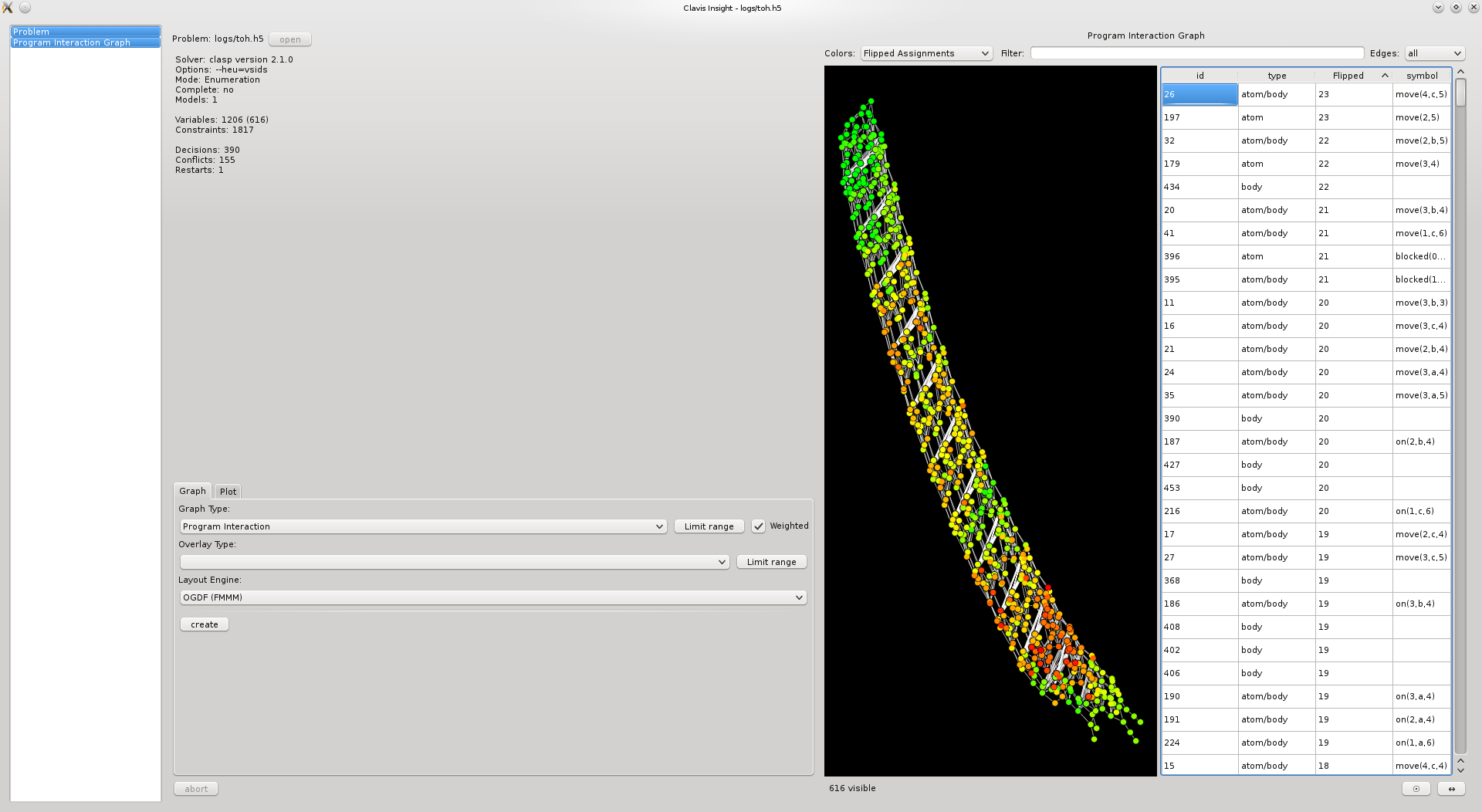Select the Graph tab
Screen dimensions: 1482x812
point(192,491)
